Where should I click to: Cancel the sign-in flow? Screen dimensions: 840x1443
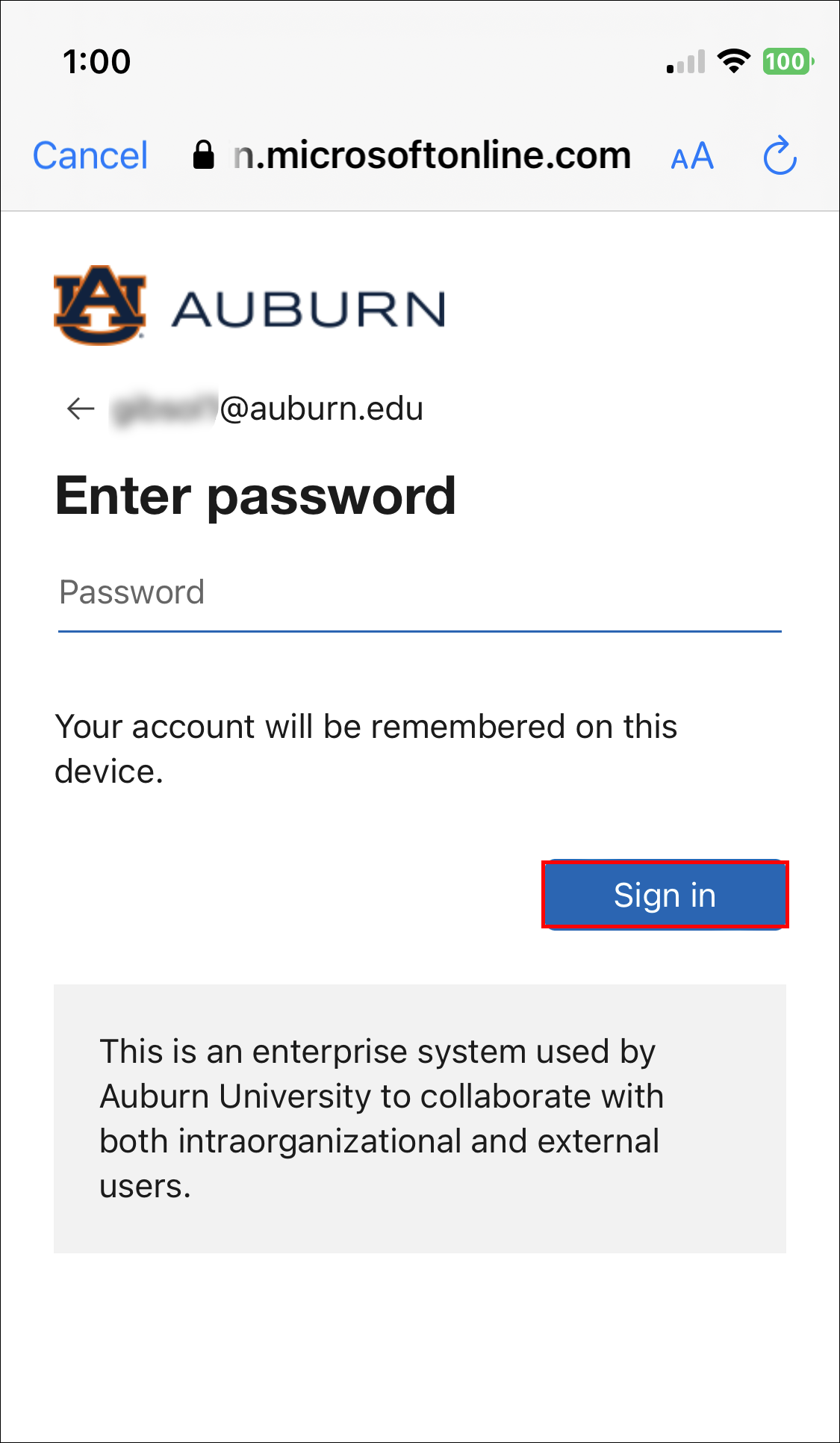coord(90,155)
